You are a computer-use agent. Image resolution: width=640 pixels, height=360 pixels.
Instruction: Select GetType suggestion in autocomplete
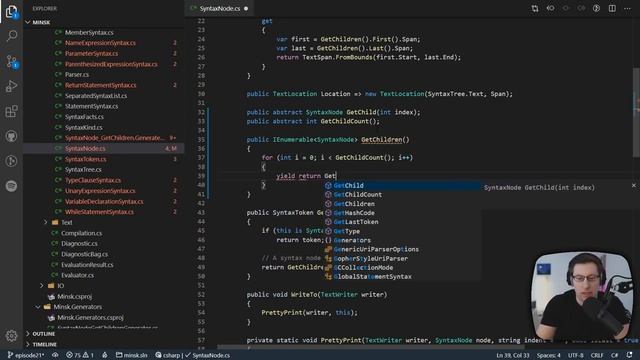(x=402, y=231)
